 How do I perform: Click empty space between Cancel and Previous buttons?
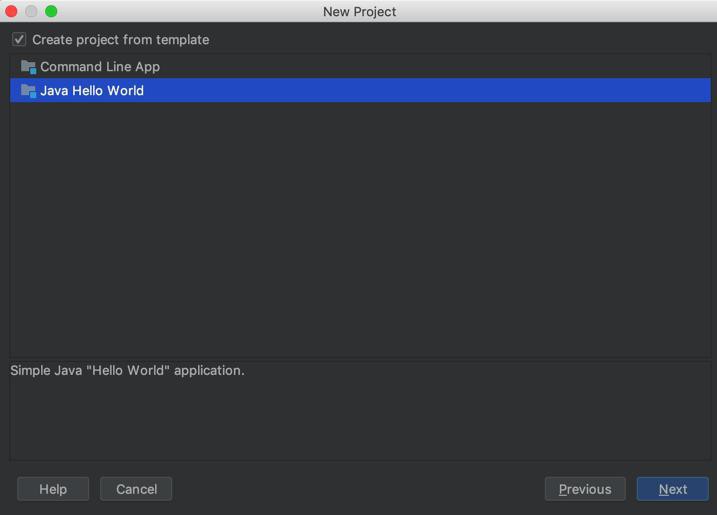tap(358, 489)
